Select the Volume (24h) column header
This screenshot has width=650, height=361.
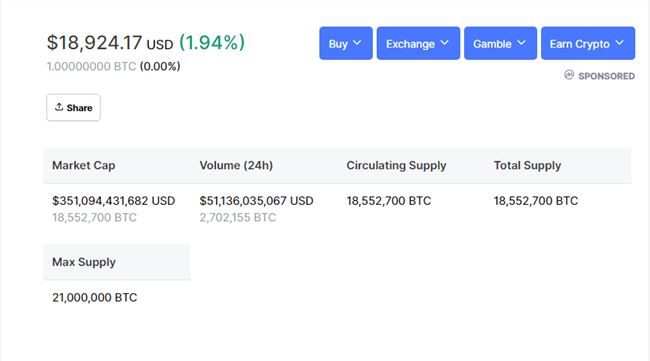tap(236, 165)
